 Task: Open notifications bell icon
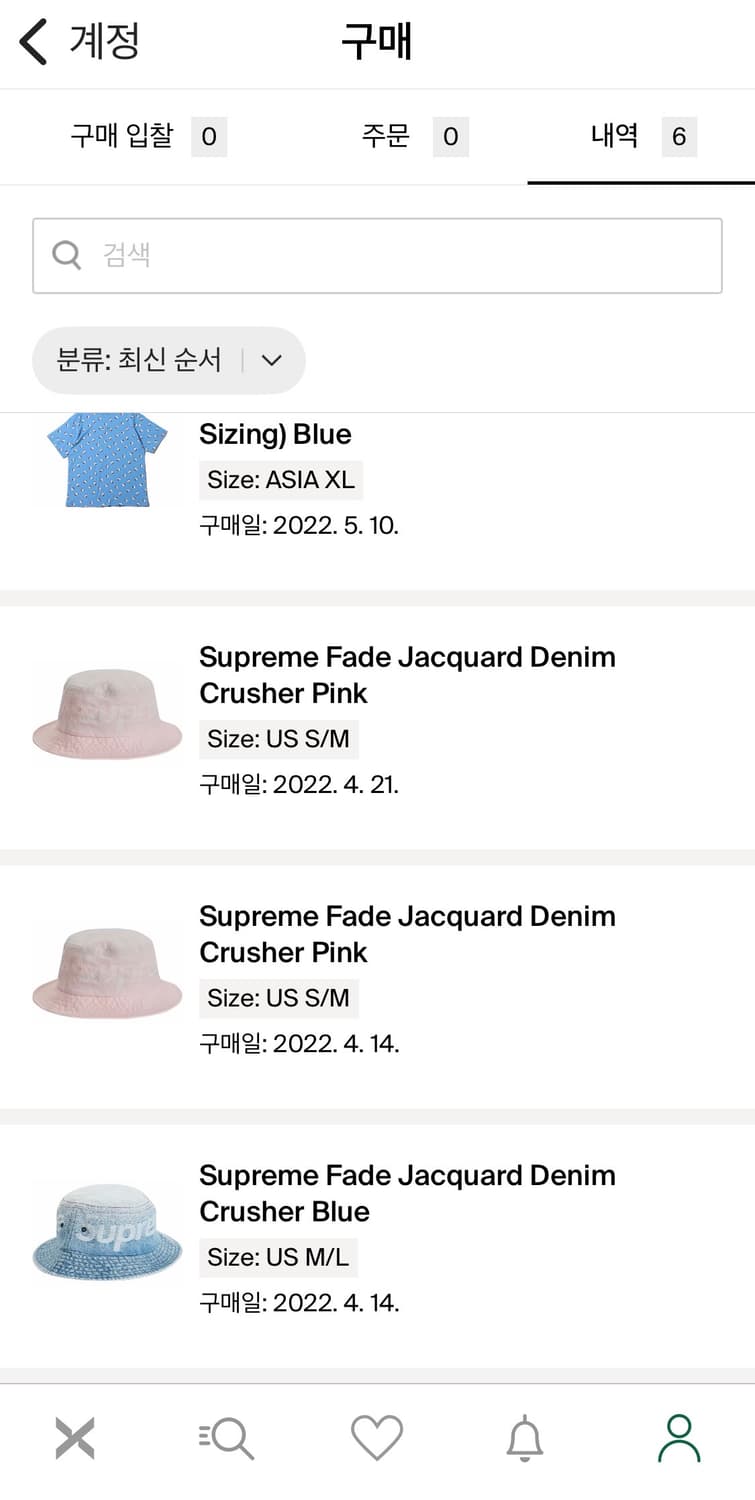point(525,1439)
